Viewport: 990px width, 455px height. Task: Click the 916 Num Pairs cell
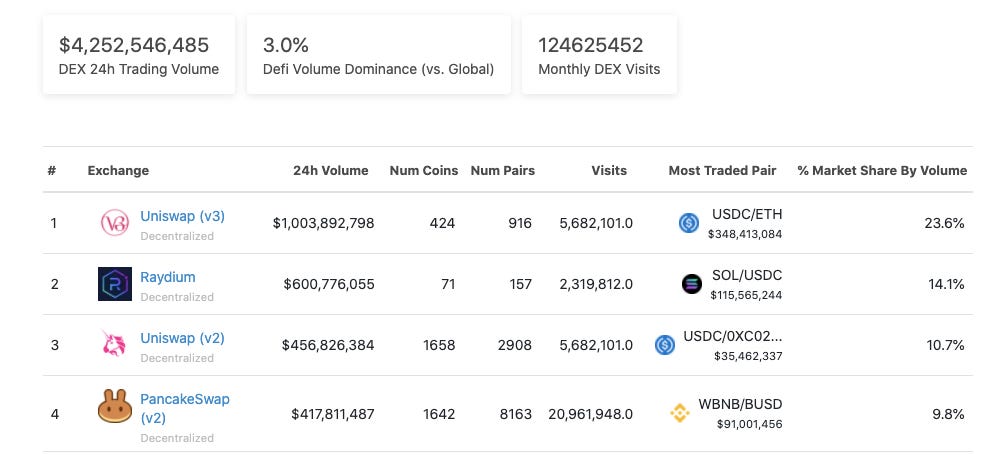[x=520, y=223]
